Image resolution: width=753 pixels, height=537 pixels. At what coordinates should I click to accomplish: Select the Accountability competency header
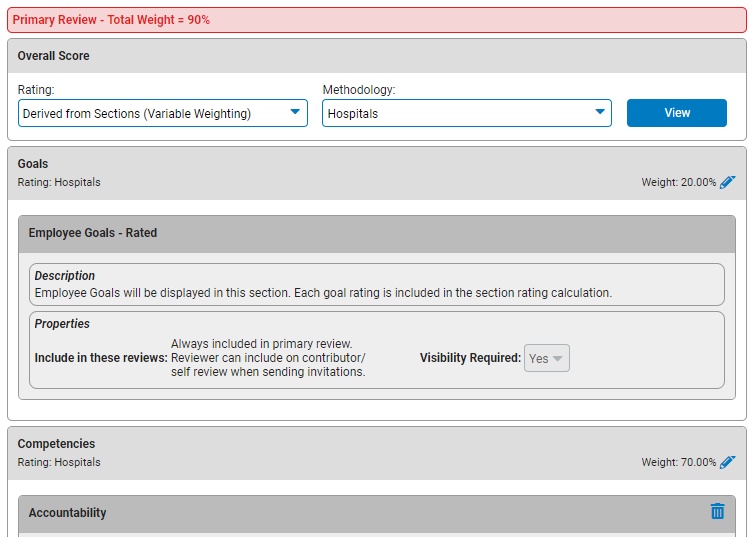(x=67, y=513)
